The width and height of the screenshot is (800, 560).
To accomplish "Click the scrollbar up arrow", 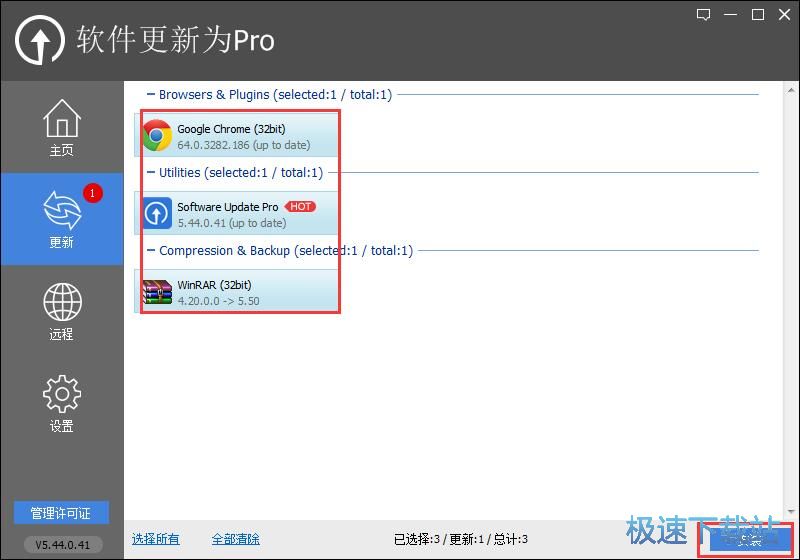I will (791, 91).
